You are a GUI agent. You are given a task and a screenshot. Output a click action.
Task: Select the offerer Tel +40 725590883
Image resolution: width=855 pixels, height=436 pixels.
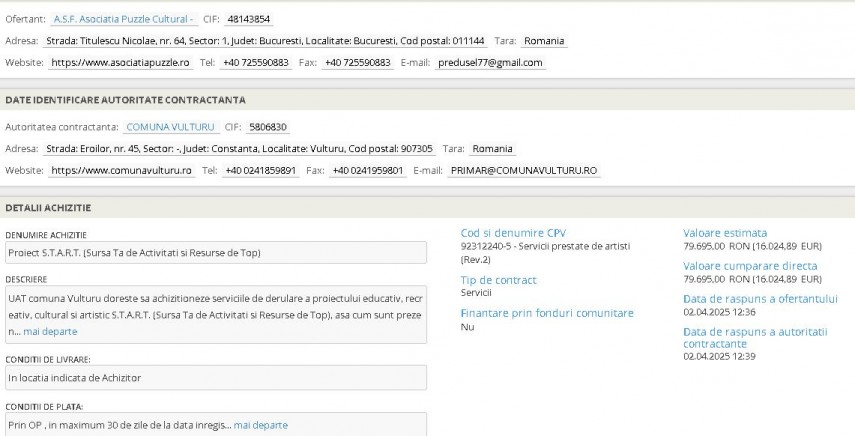[x=256, y=63]
